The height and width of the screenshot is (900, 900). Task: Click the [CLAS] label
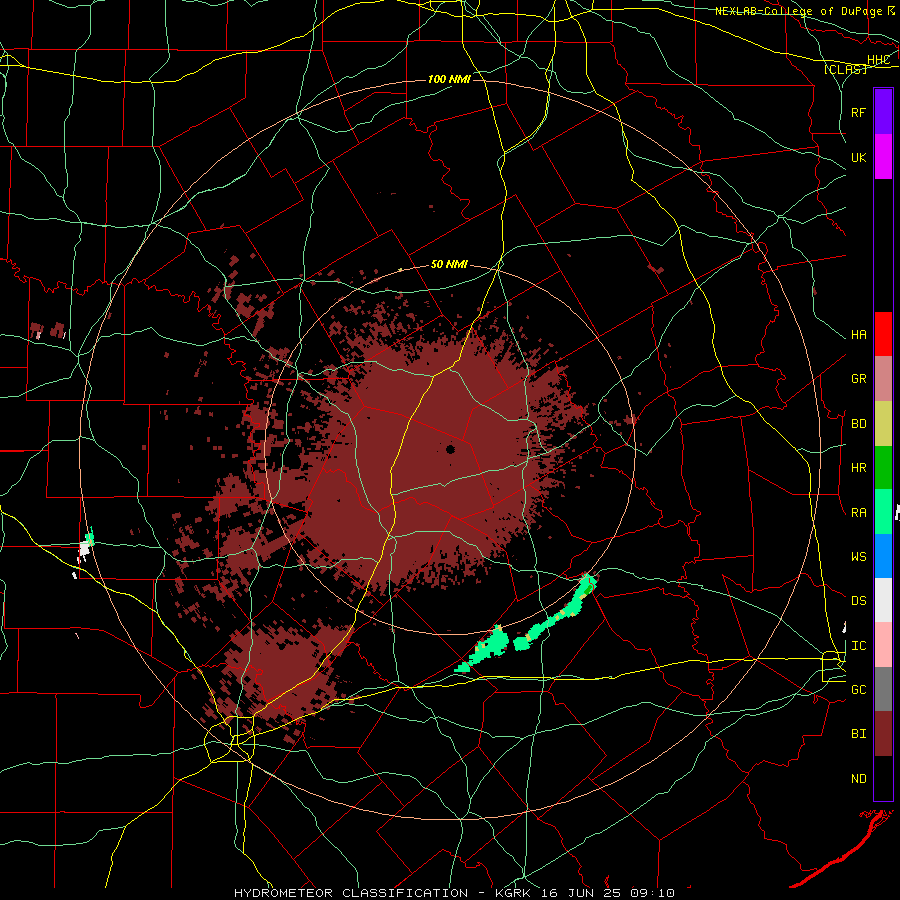(845, 69)
